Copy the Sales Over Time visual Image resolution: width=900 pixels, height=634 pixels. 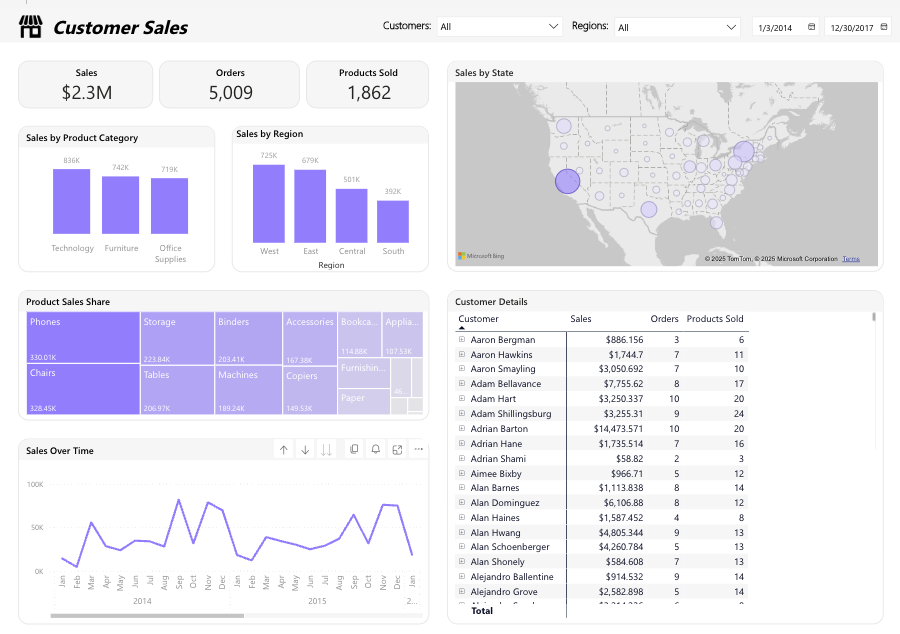click(x=354, y=450)
